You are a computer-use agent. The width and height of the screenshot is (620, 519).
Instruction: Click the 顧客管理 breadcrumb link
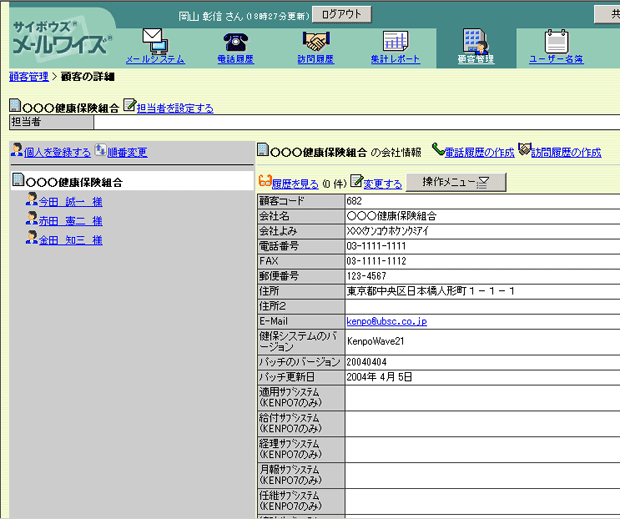29,77
